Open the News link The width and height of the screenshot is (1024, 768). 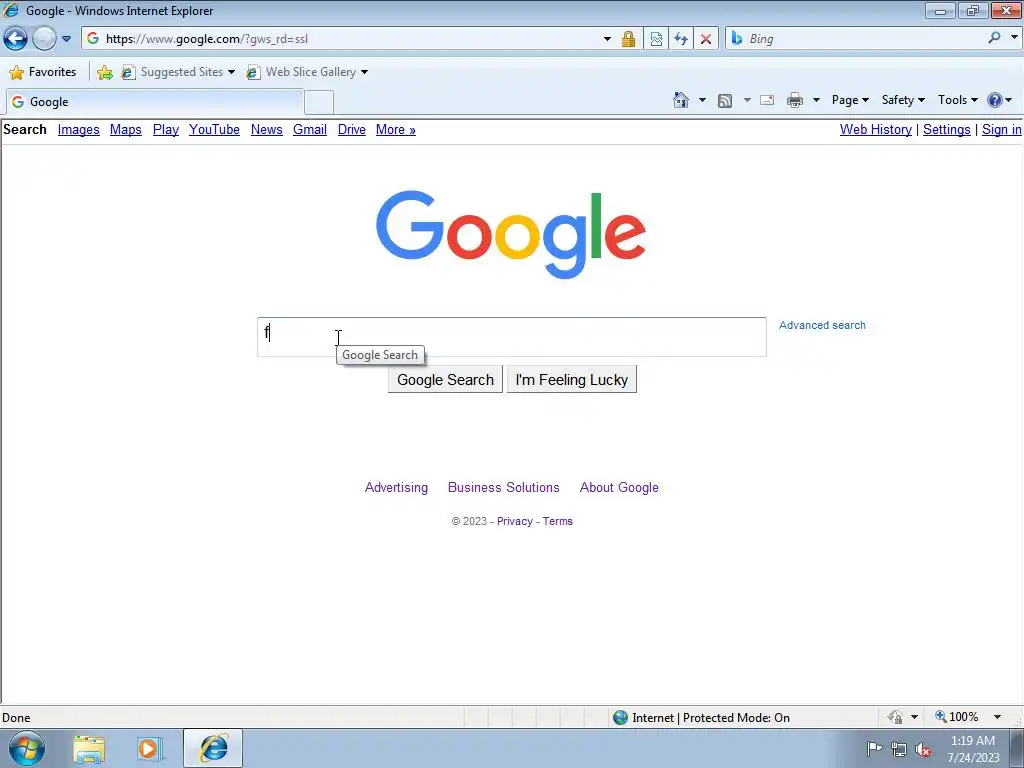pyautogui.click(x=266, y=129)
